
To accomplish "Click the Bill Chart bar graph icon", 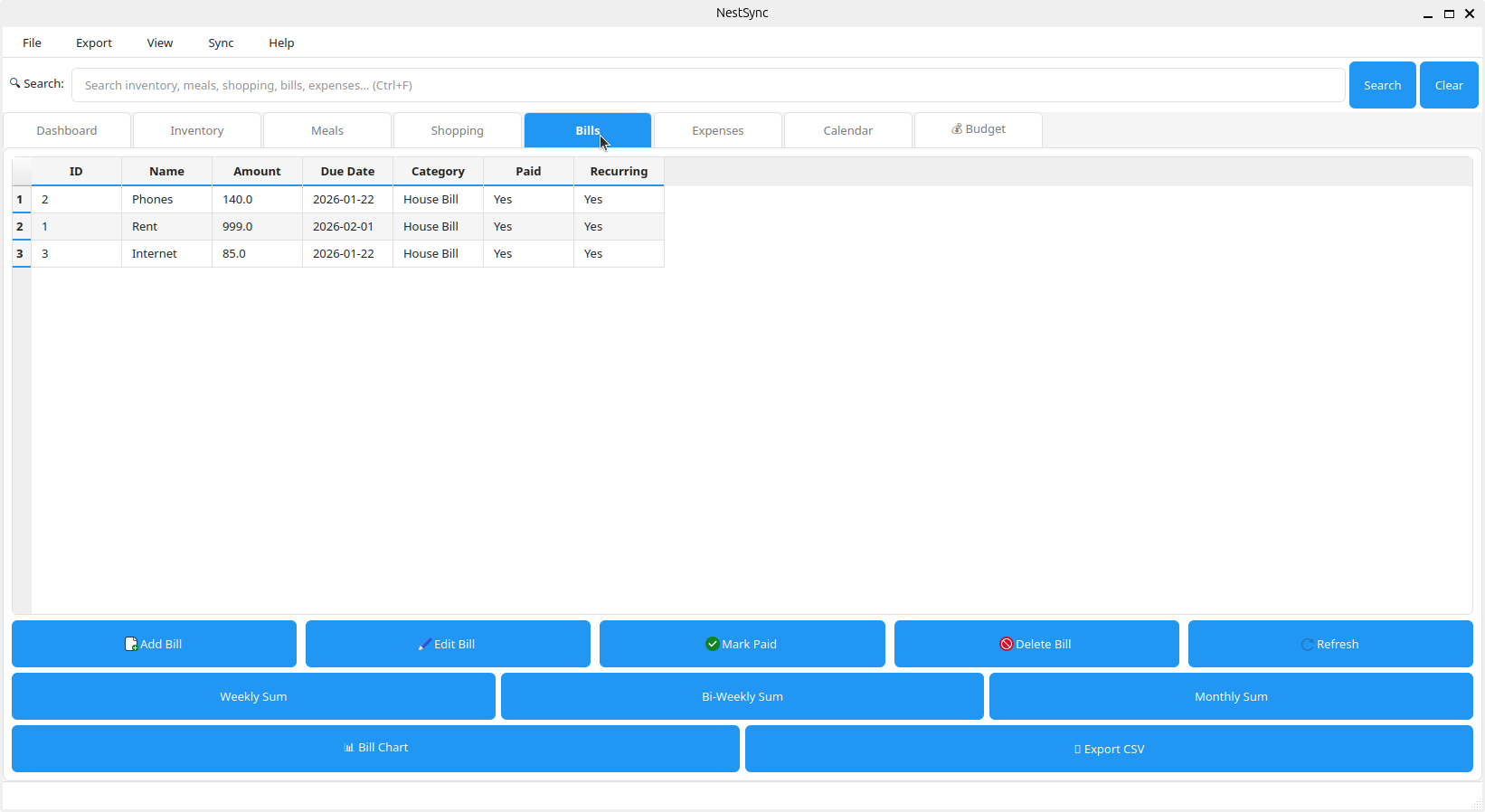I will tap(349, 748).
